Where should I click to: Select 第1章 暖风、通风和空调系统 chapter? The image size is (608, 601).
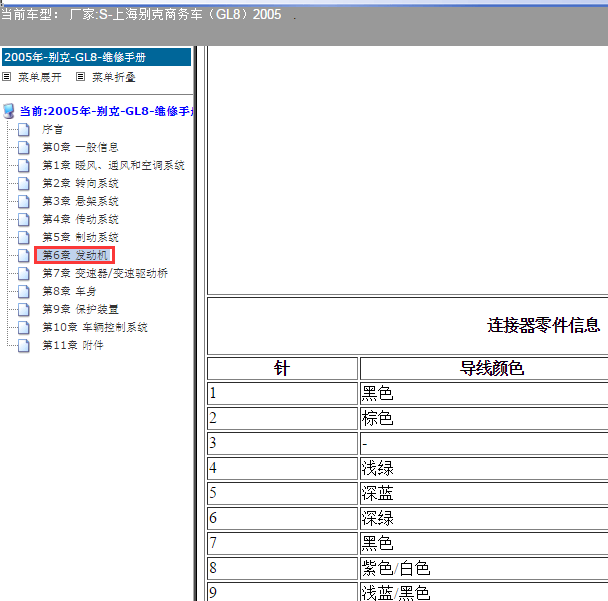(113, 165)
